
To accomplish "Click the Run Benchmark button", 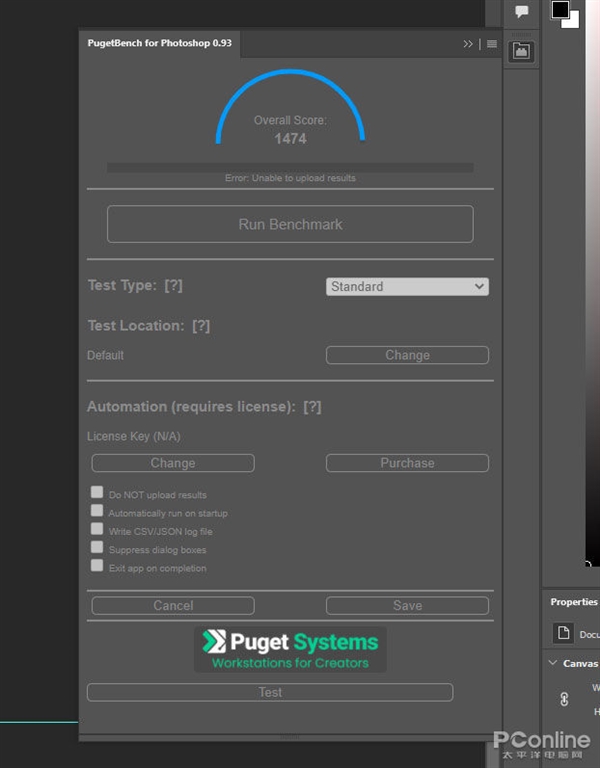I will click(290, 224).
